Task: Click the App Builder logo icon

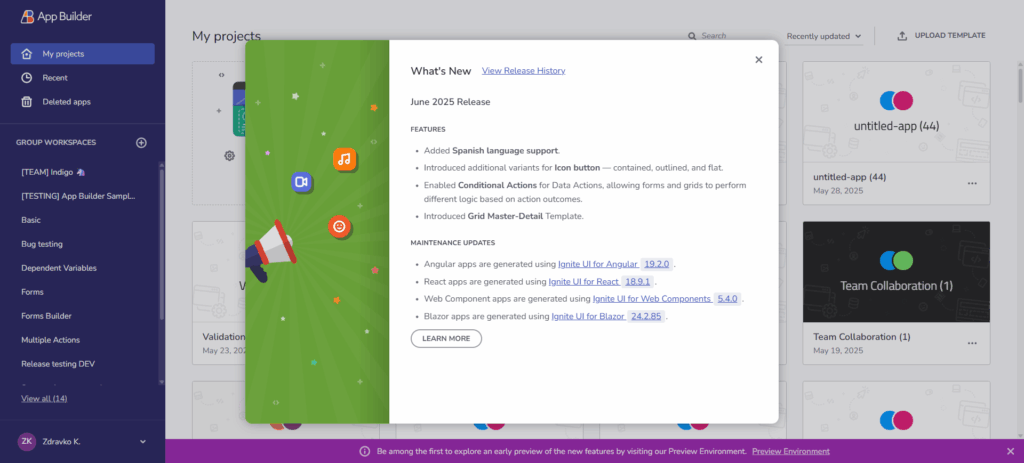Action: 27,16
